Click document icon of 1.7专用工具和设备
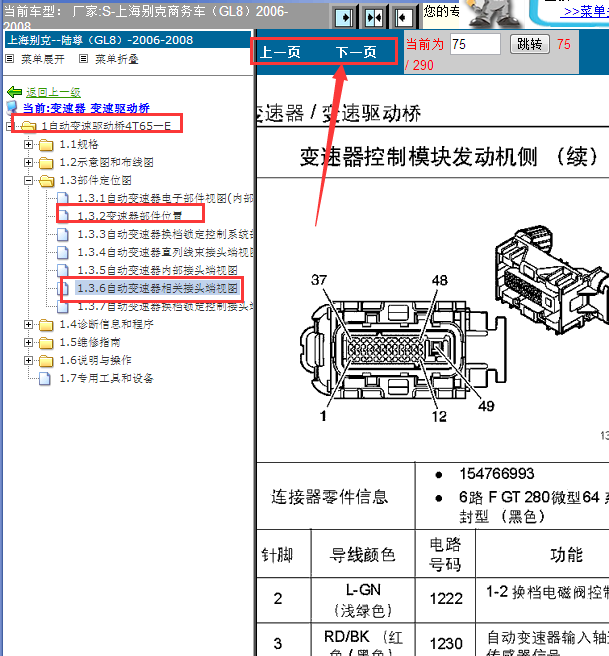 click(45, 379)
